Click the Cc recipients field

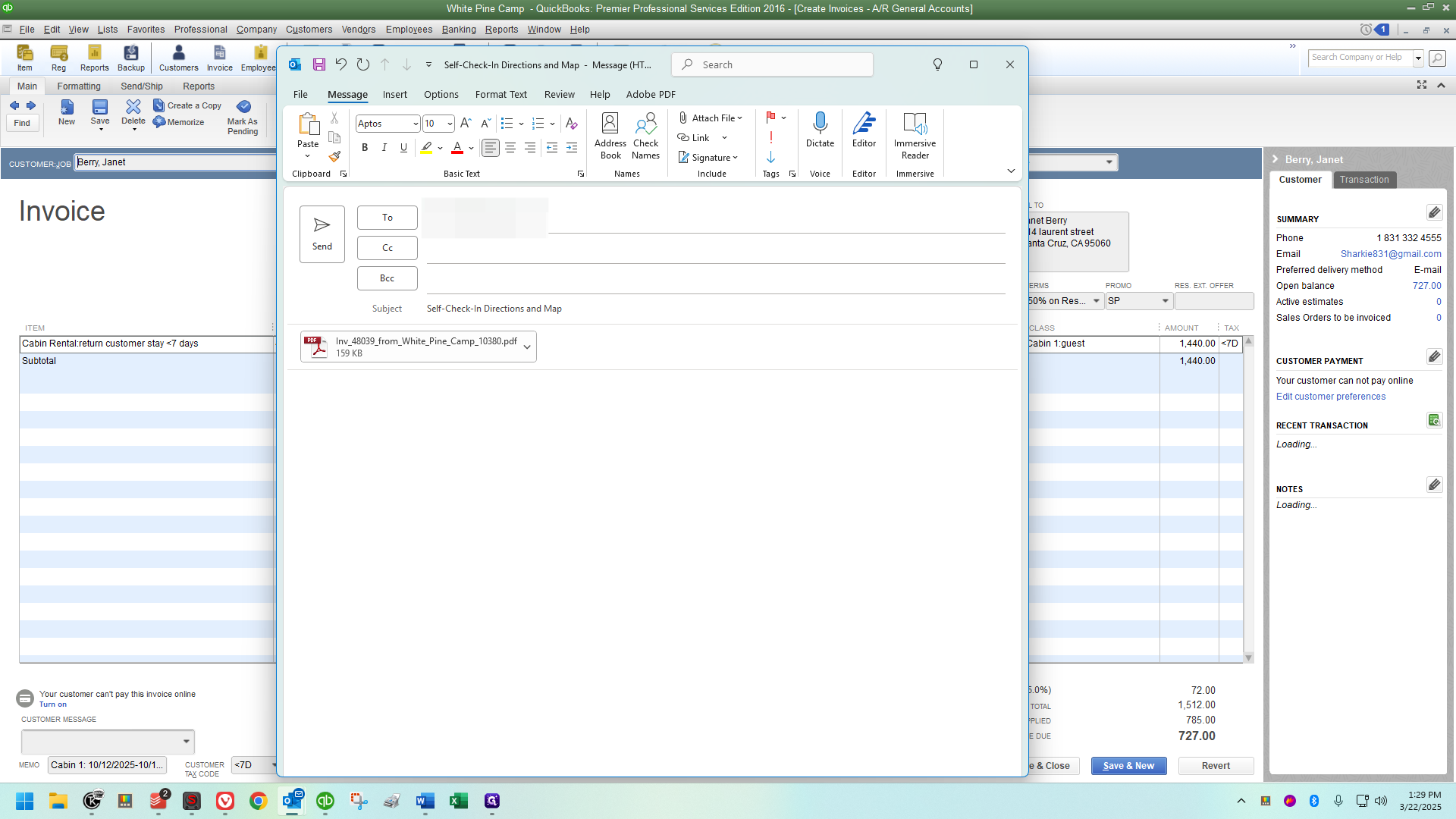tap(715, 249)
